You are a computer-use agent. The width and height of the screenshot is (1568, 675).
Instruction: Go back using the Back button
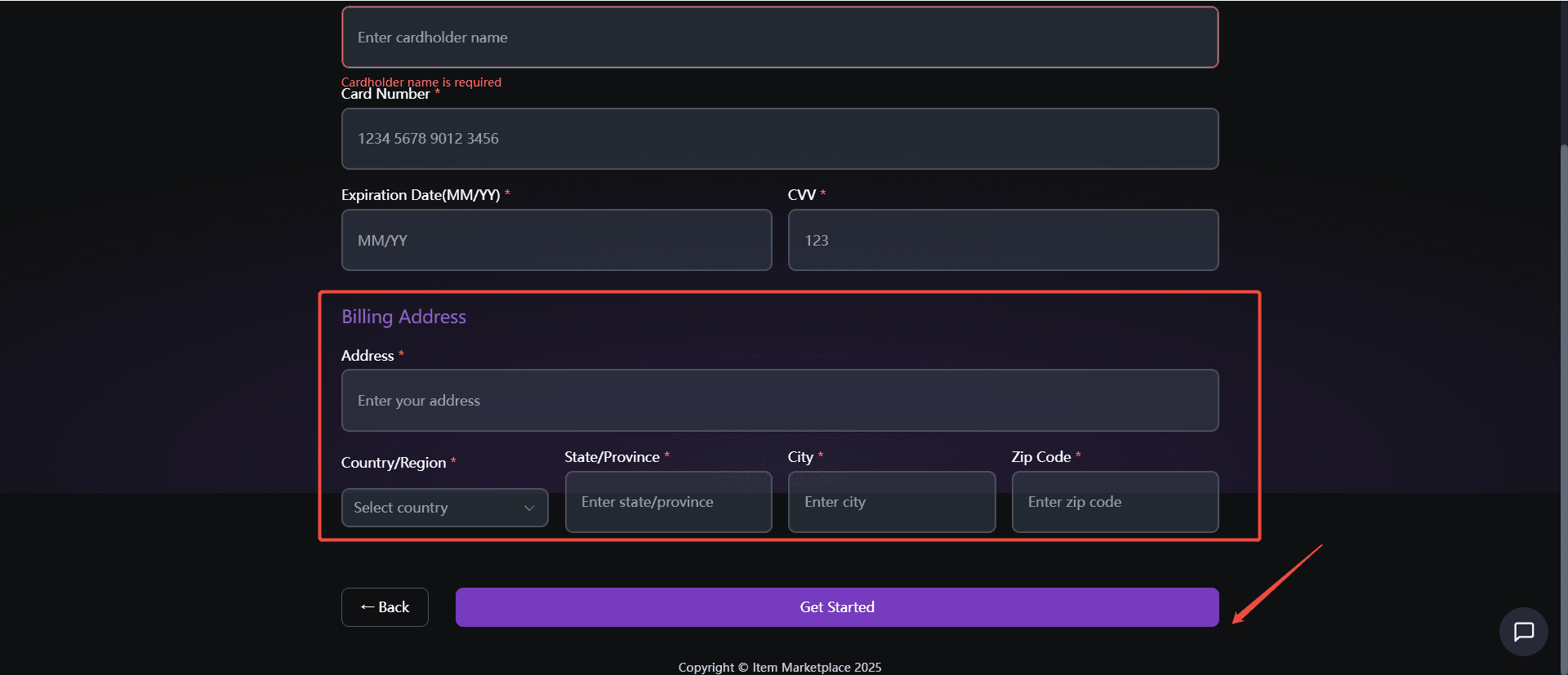pos(385,607)
